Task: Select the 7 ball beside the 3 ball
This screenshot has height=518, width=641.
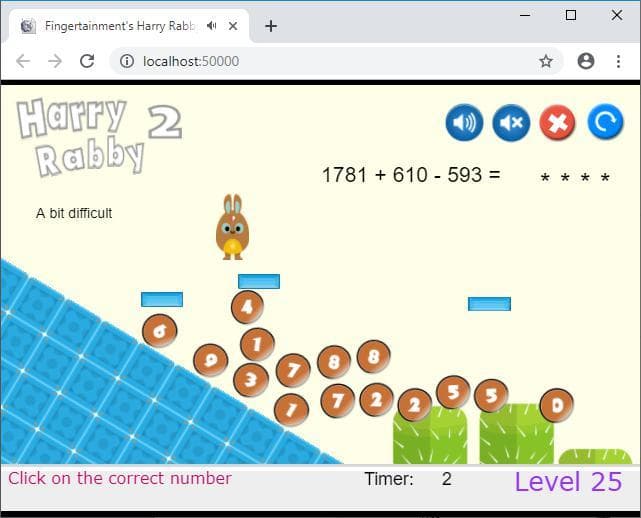Action: 293,370
